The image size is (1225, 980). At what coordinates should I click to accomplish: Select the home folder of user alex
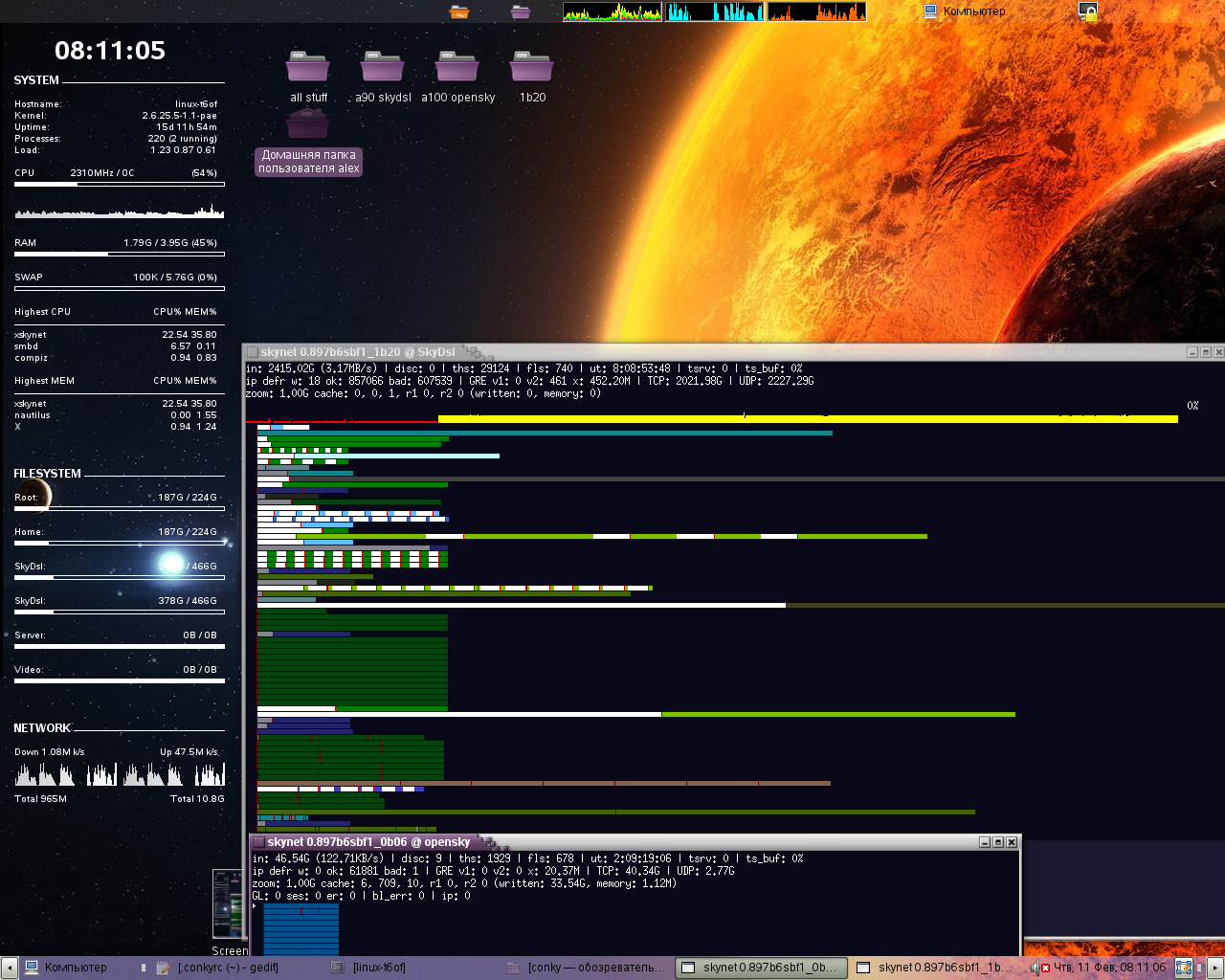pyautogui.click(x=308, y=143)
